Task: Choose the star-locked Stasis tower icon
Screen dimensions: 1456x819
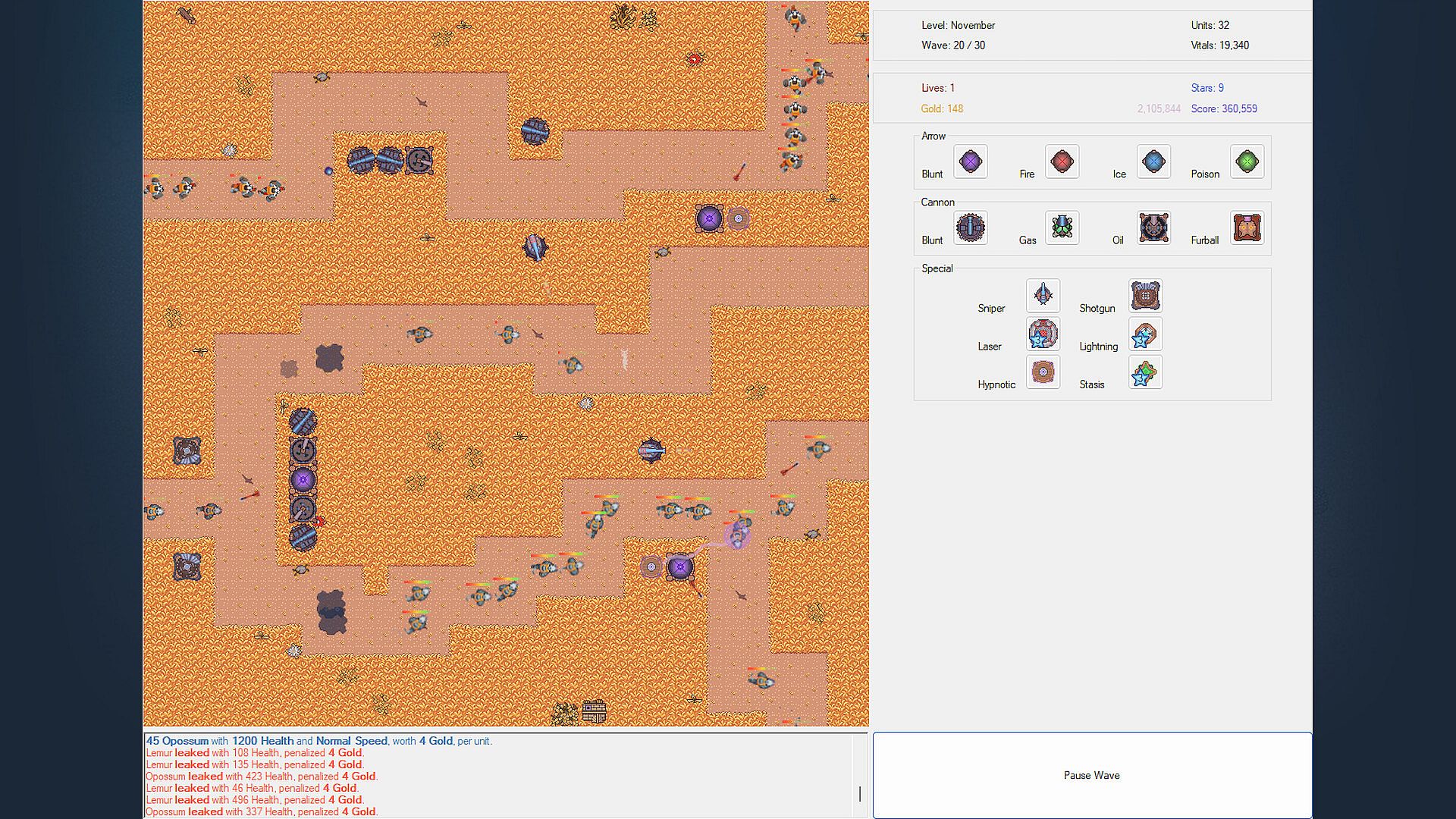Action: pyautogui.click(x=1145, y=372)
